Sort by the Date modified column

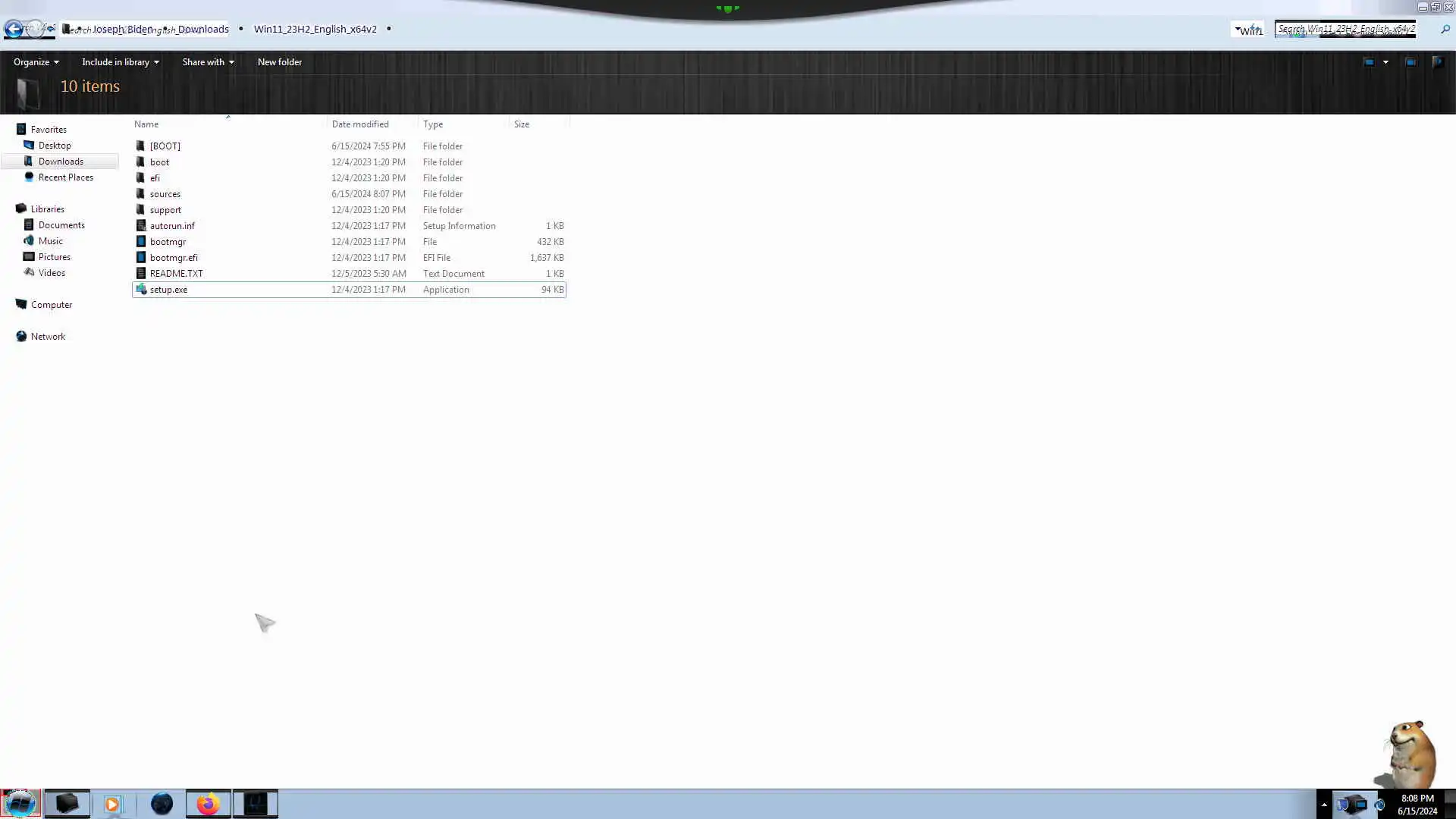(360, 124)
